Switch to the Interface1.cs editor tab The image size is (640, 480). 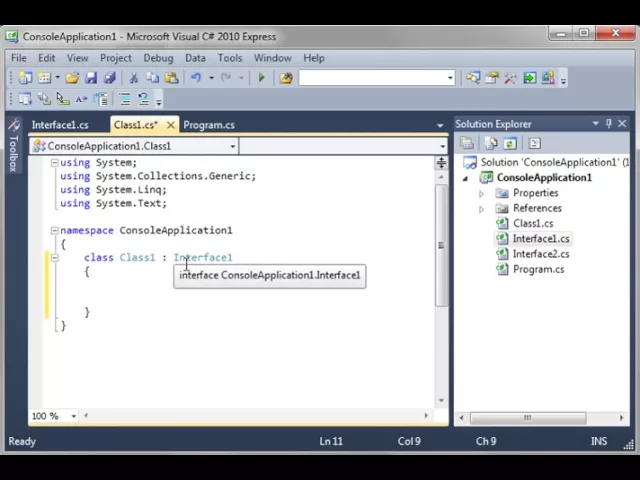point(60,125)
